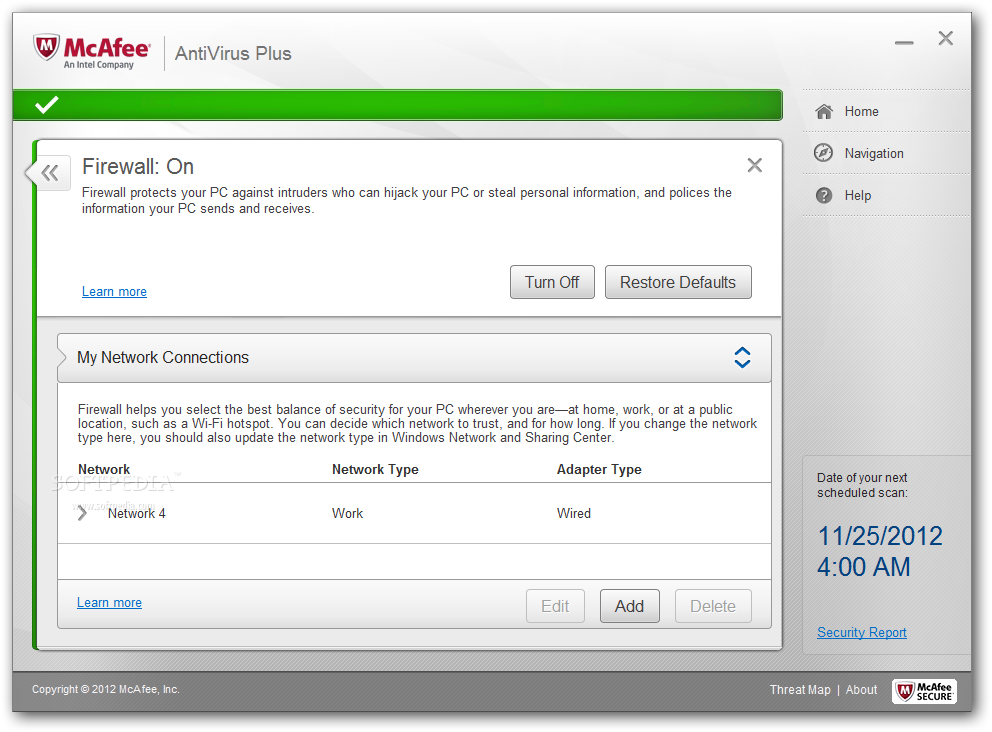Click the Delete network button
The width and height of the screenshot is (992, 732).
point(713,606)
